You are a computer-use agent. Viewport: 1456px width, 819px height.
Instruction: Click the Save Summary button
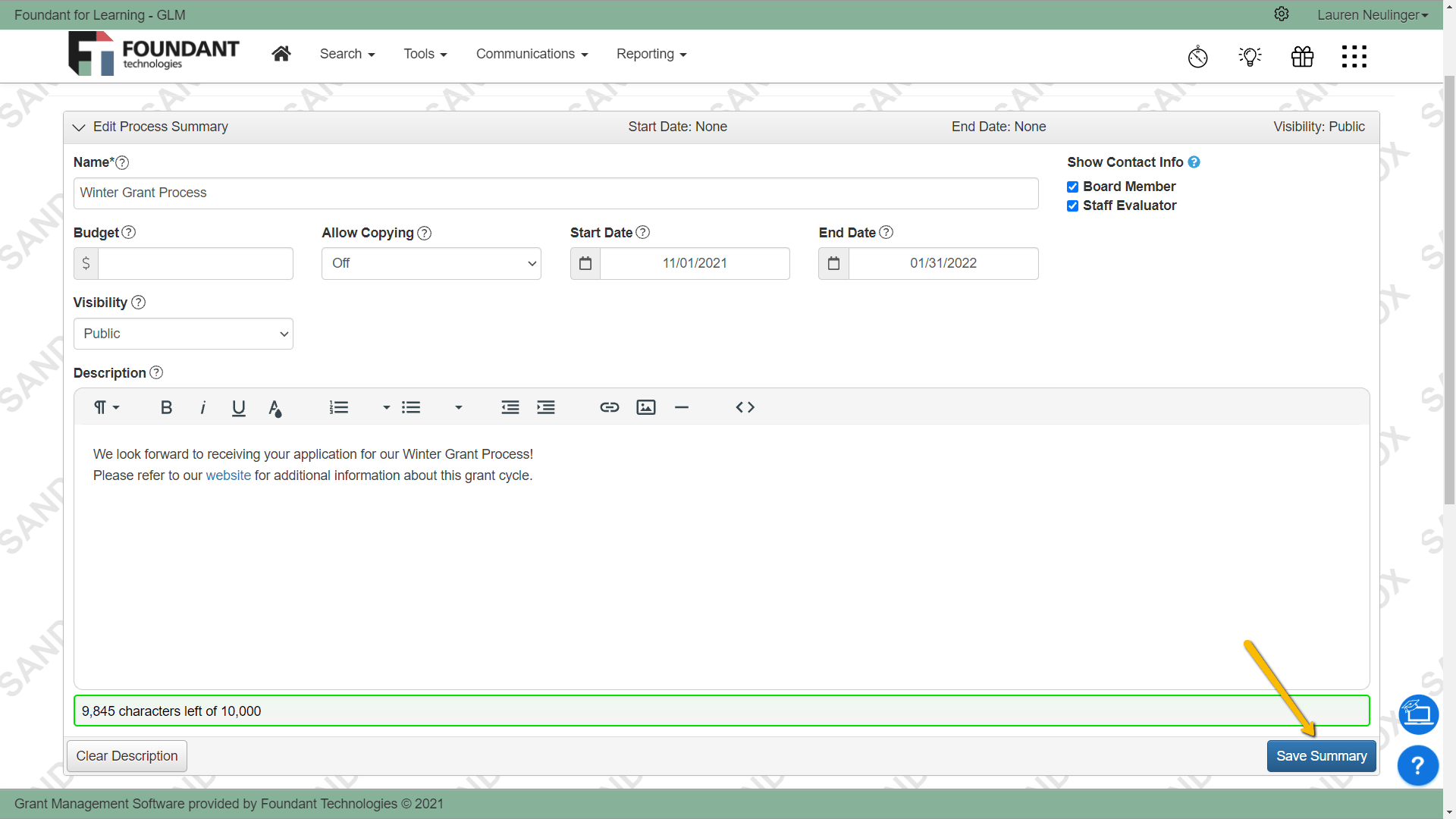[x=1320, y=756]
